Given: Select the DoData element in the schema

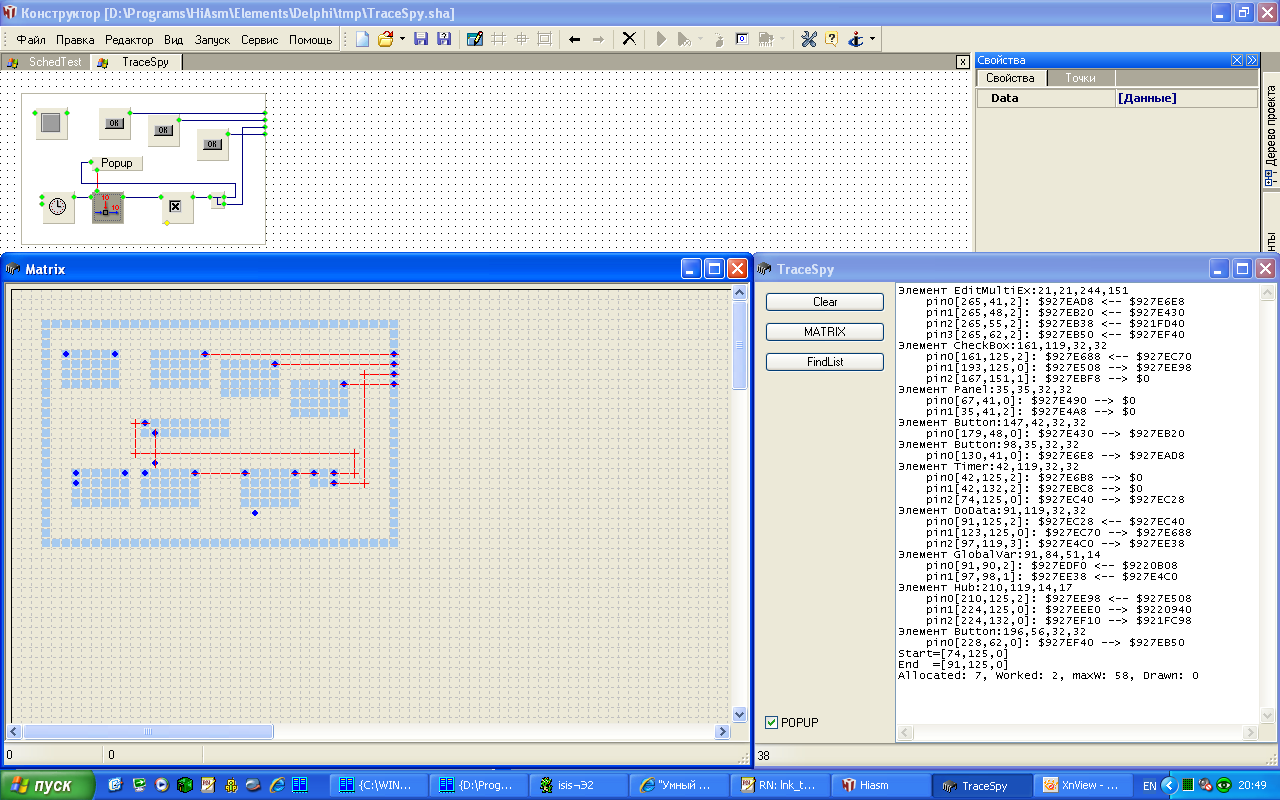Looking at the screenshot, I should [x=108, y=207].
